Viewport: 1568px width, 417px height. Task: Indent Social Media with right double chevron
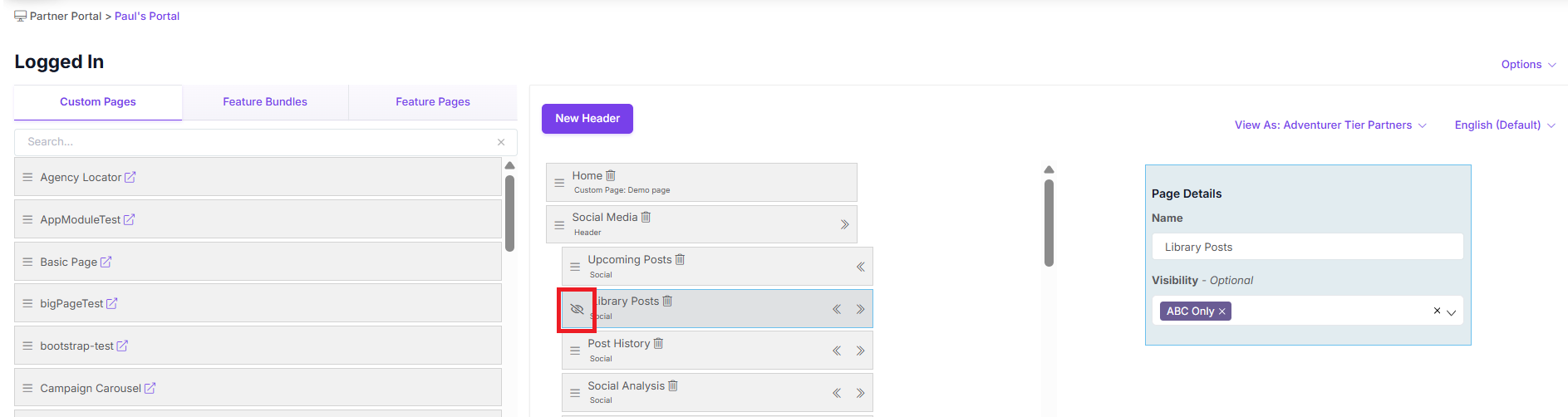[x=844, y=224]
